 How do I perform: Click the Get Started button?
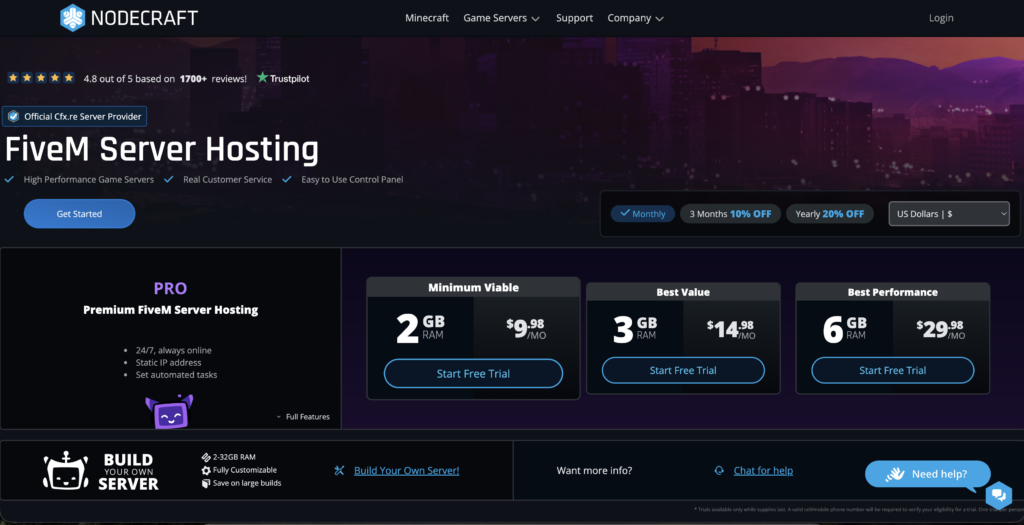80,214
